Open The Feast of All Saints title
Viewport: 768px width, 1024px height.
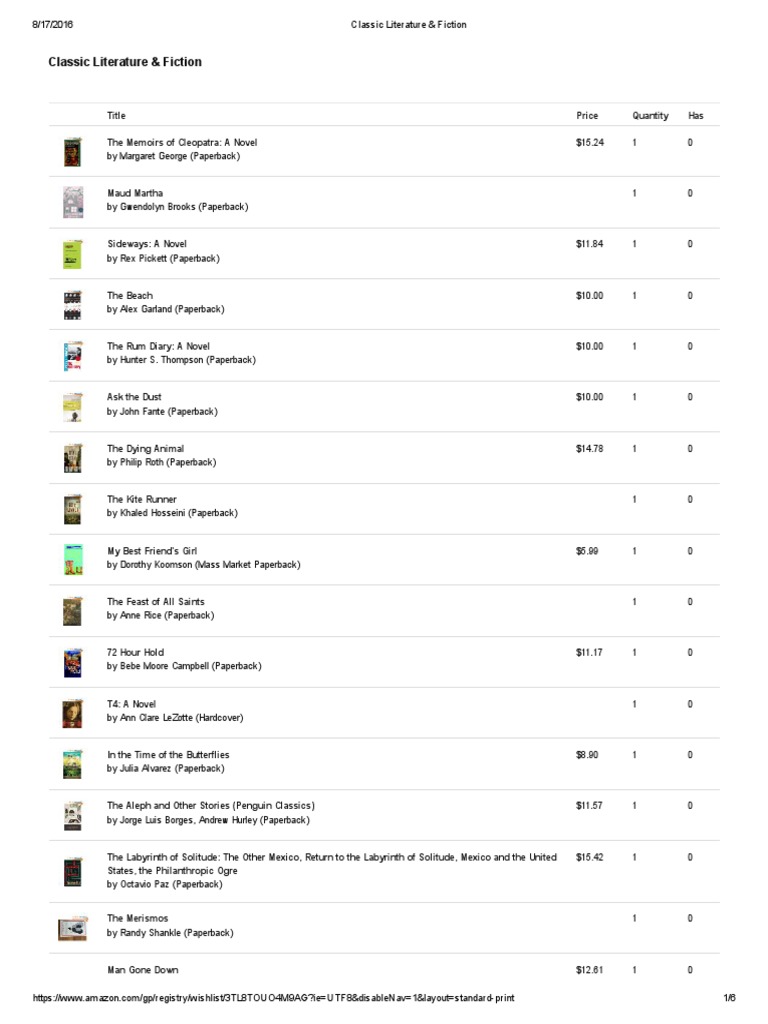155,601
